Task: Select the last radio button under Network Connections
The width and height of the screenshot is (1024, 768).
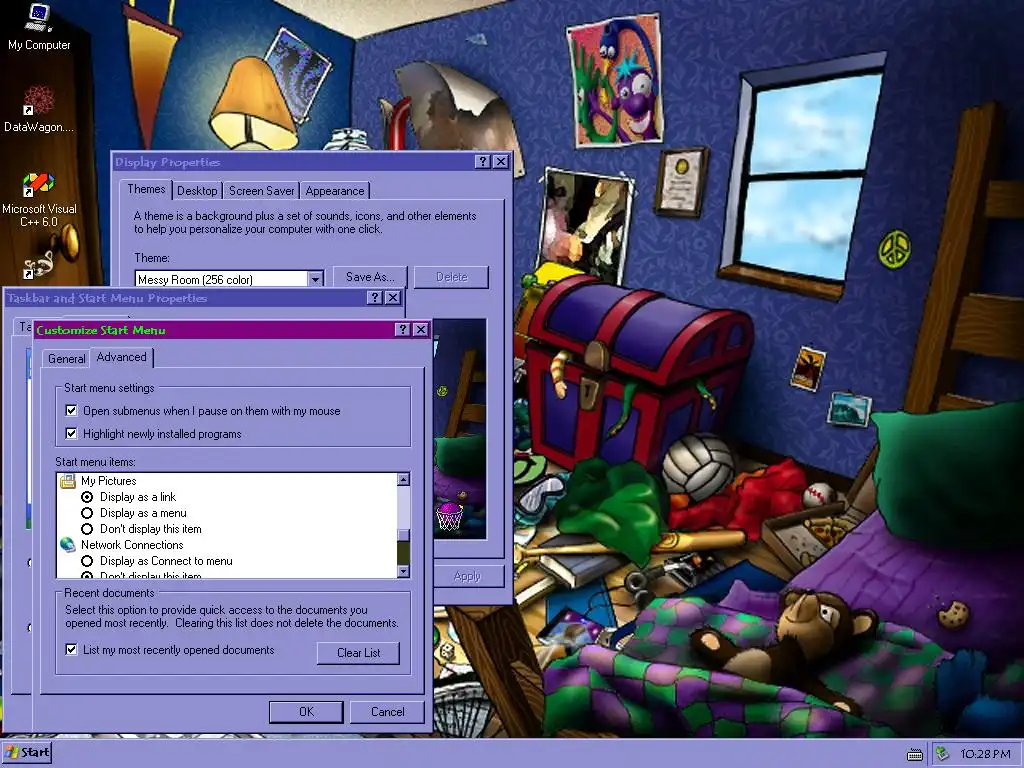Action: coord(87,575)
